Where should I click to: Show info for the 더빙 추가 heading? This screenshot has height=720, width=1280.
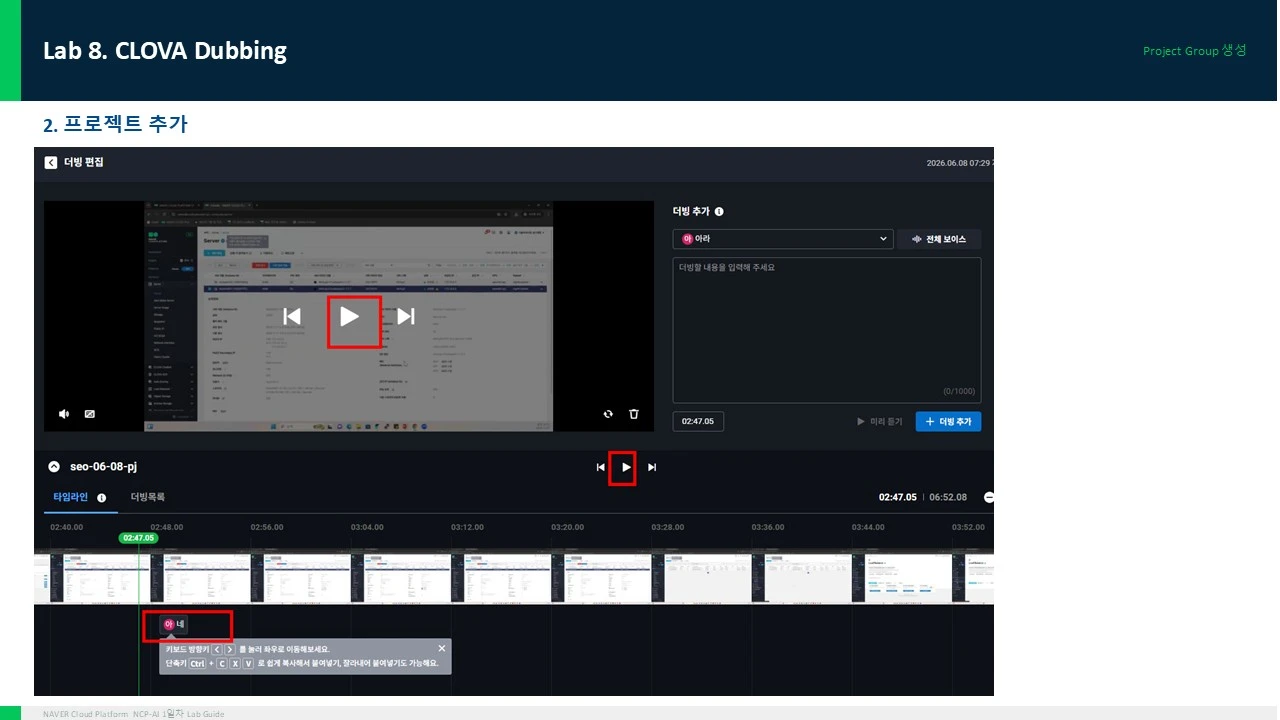point(719,212)
